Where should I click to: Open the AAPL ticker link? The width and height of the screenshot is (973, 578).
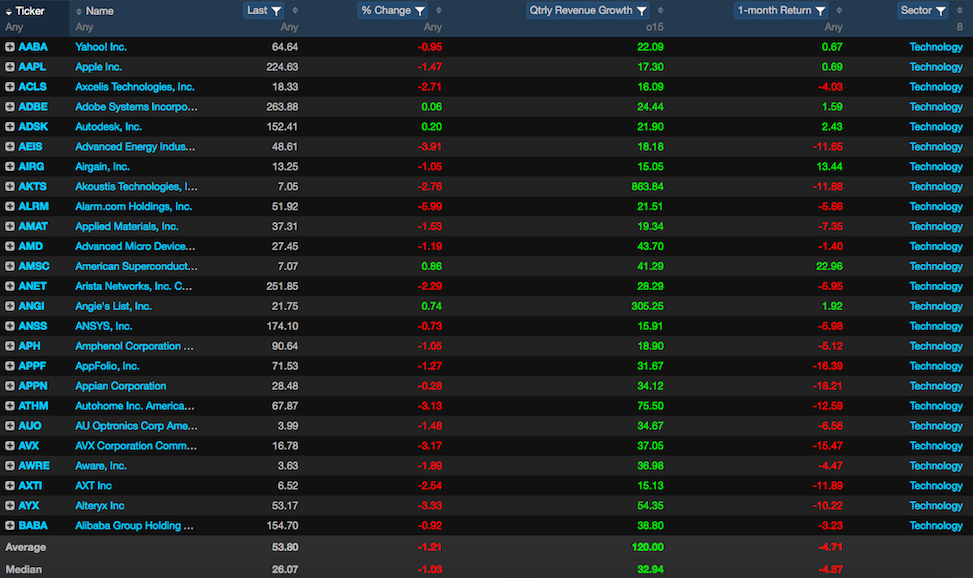pyautogui.click(x=32, y=66)
